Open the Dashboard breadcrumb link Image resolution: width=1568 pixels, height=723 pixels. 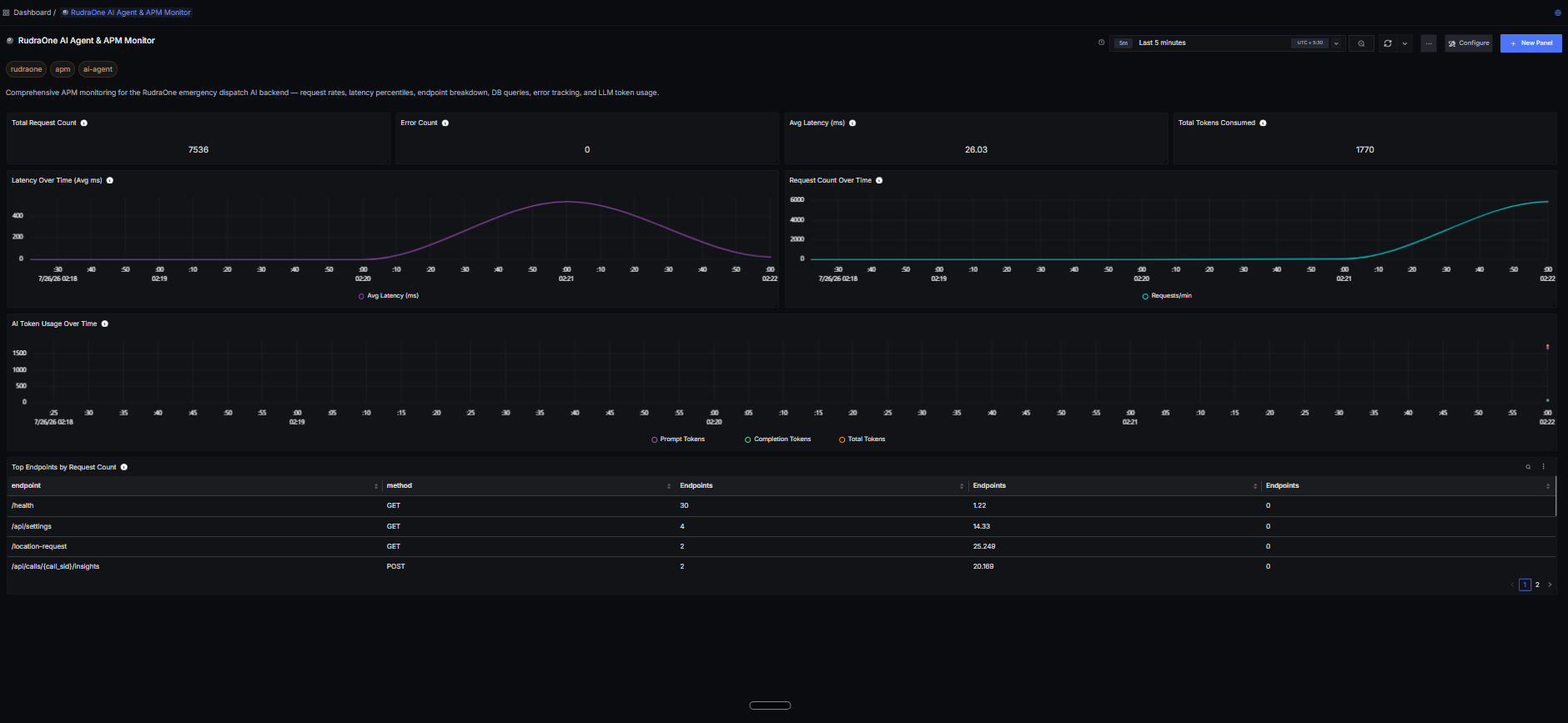[x=33, y=13]
